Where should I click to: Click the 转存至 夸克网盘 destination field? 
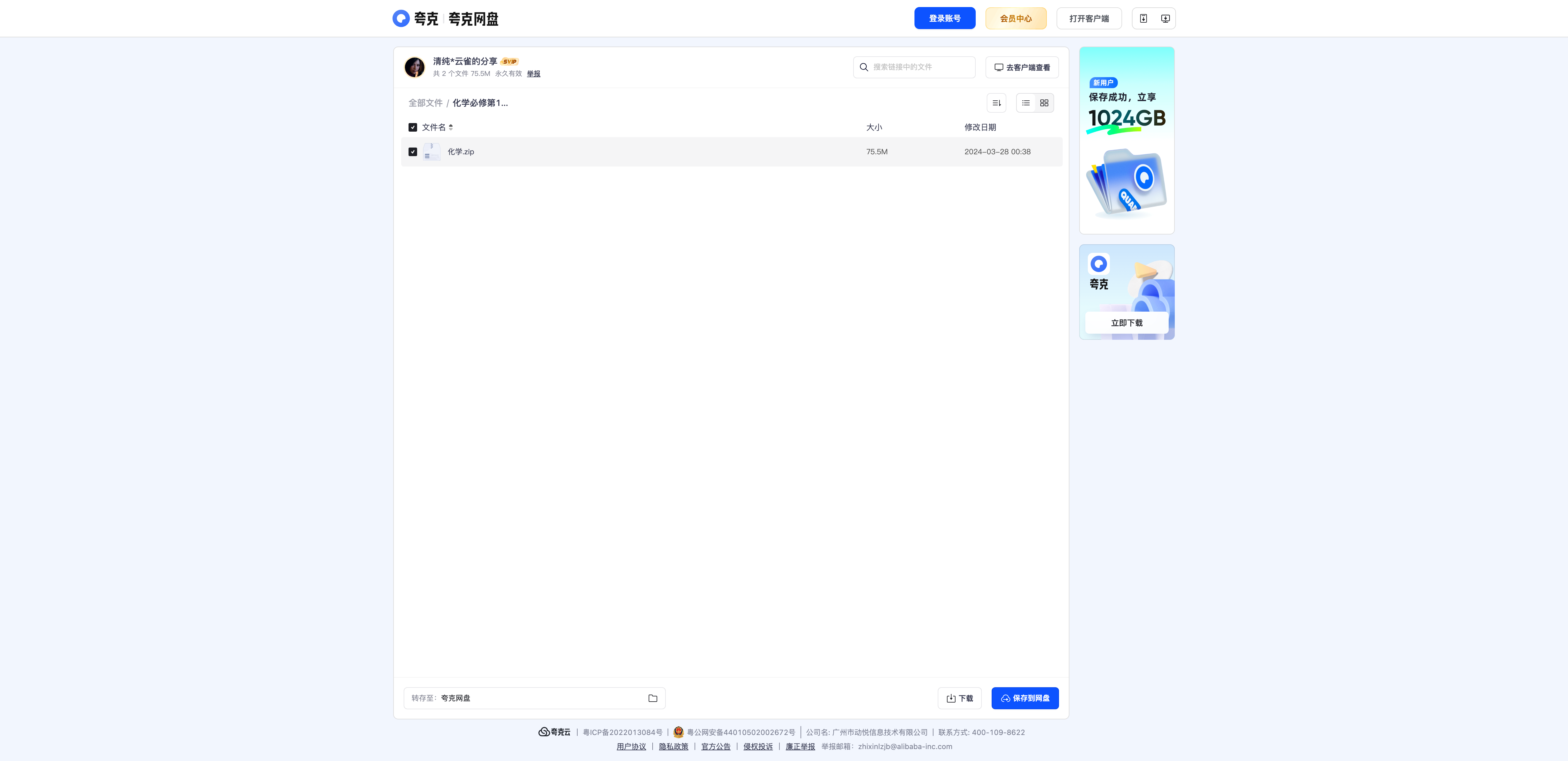tap(534, 698)
